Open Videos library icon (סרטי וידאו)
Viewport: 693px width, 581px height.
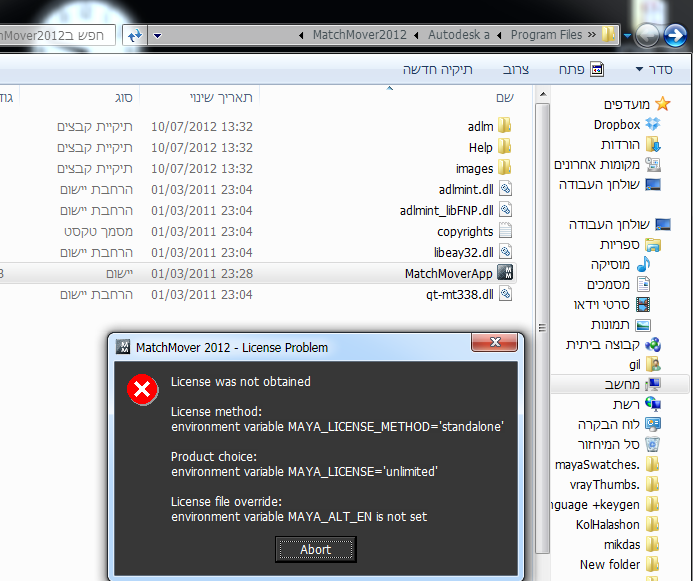click(643, 304)
